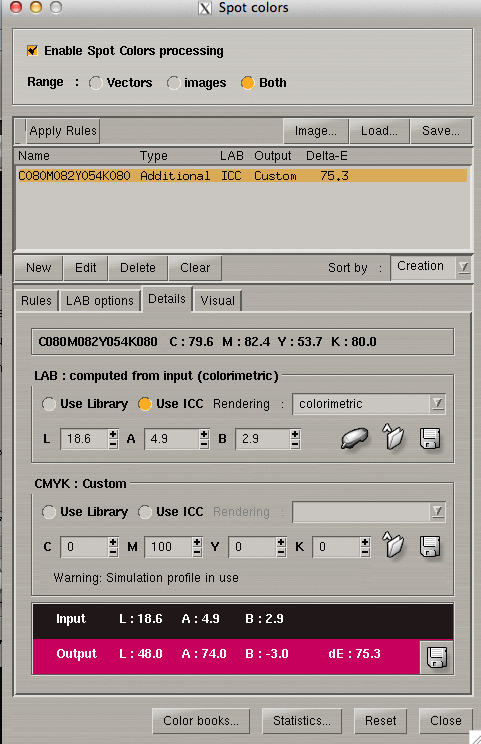The height and width of the screenshot is (744, 481).
Task: Uncheck Enable Spot Colors processing
Action: tap(32, 50)
